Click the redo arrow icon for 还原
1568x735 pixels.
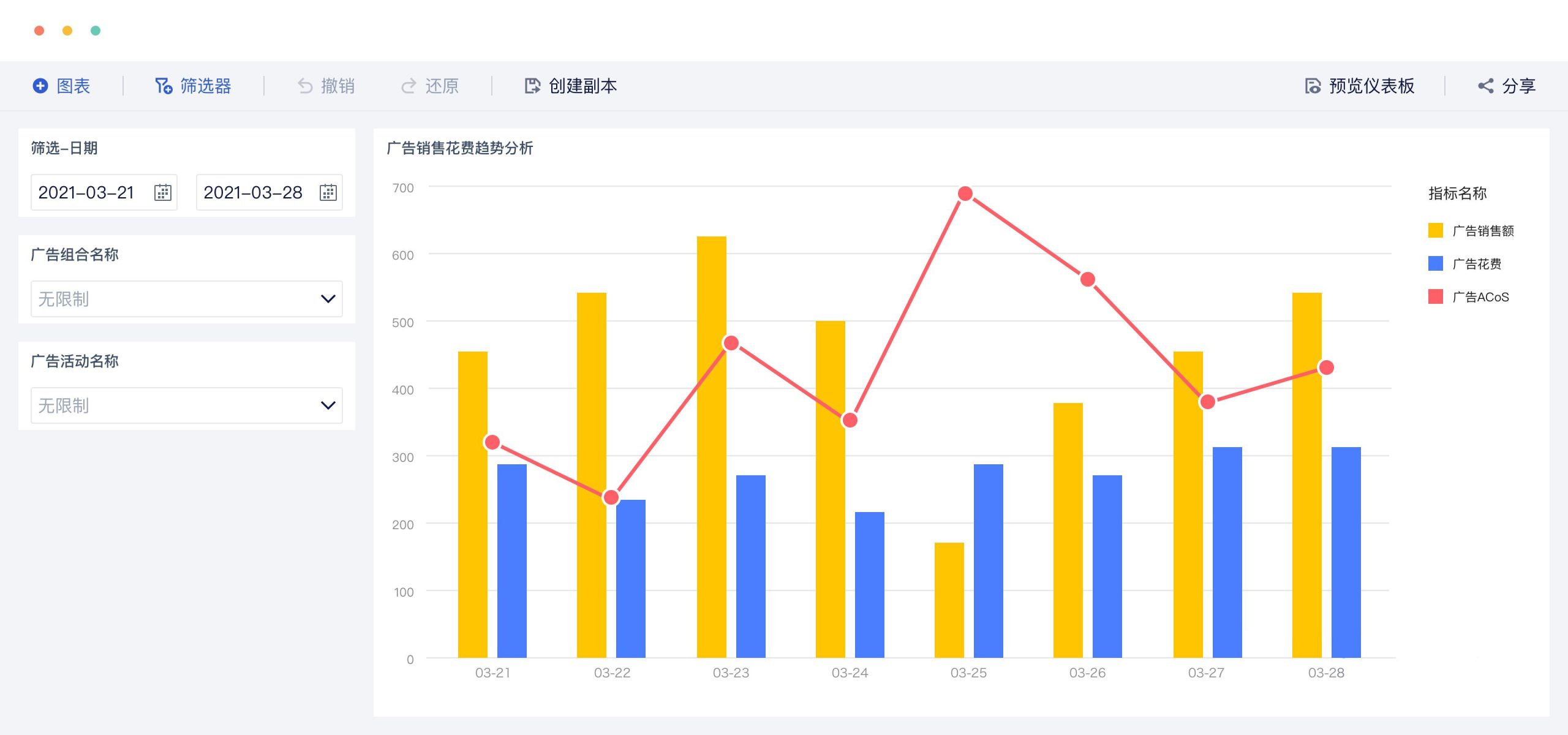click(x=409, y=86)
